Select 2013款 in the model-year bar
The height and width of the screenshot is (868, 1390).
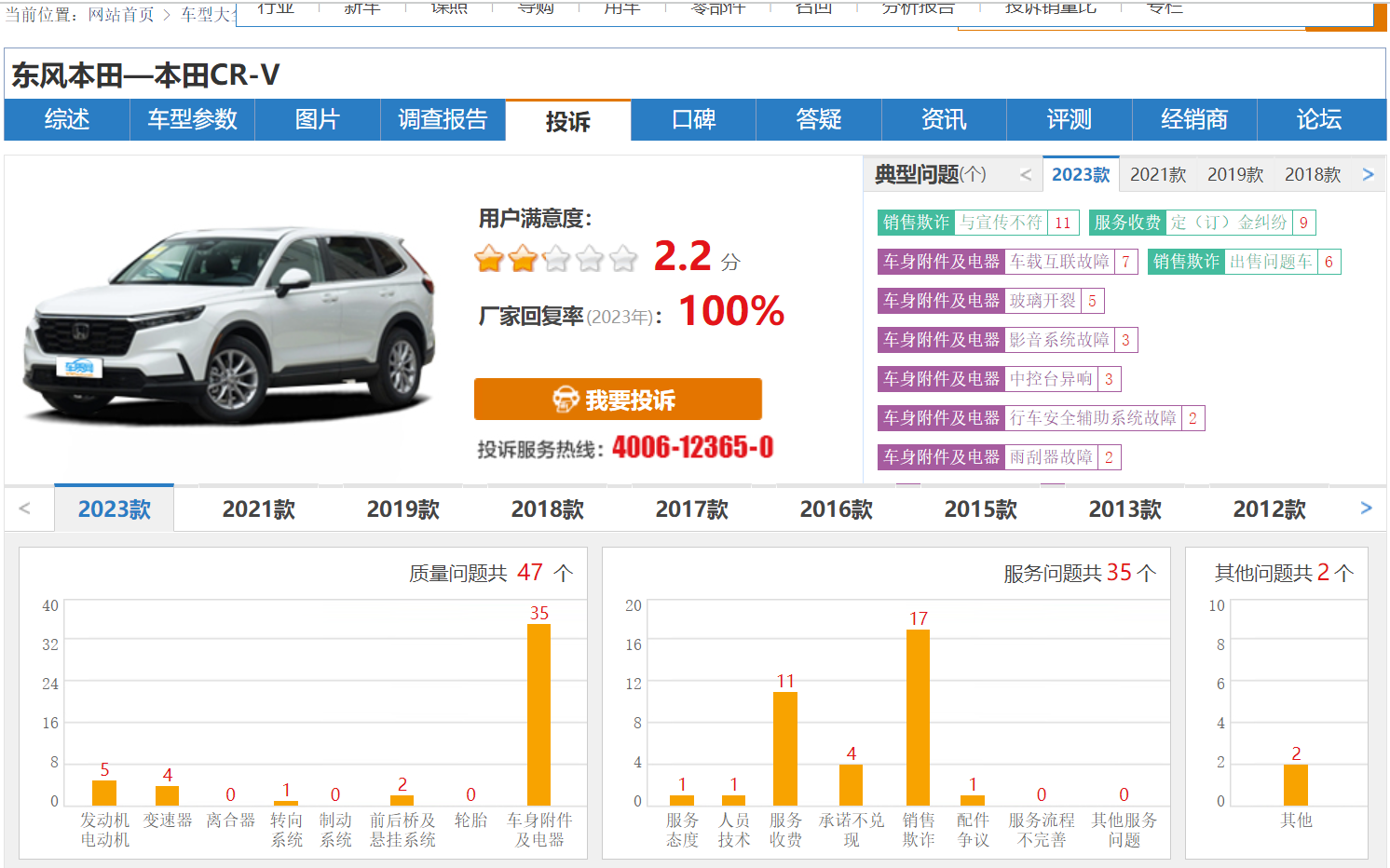pyautogui.click(x=1125, y=509)
